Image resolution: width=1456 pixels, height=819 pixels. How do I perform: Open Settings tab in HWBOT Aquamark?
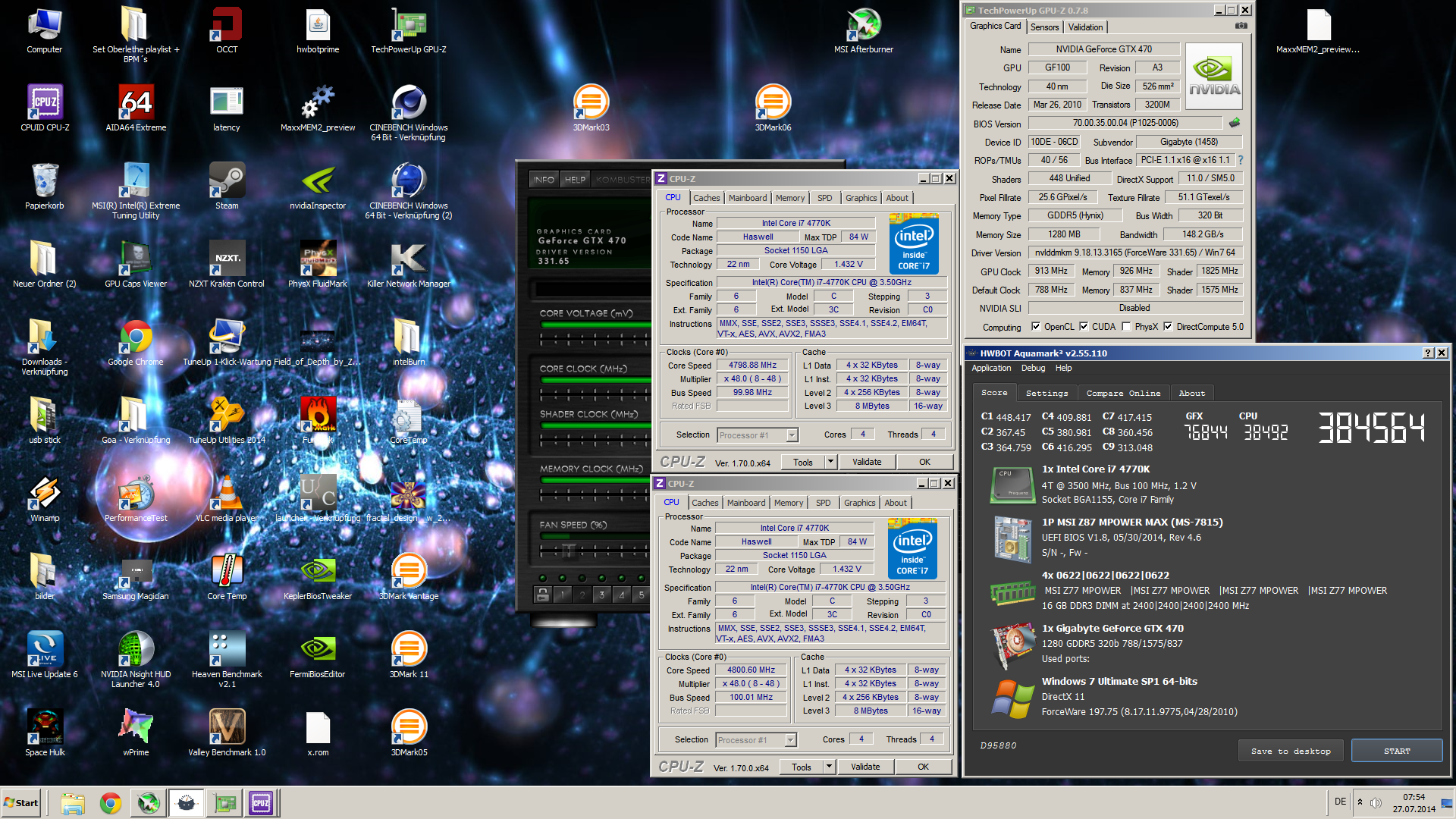tap(1046, 393)
